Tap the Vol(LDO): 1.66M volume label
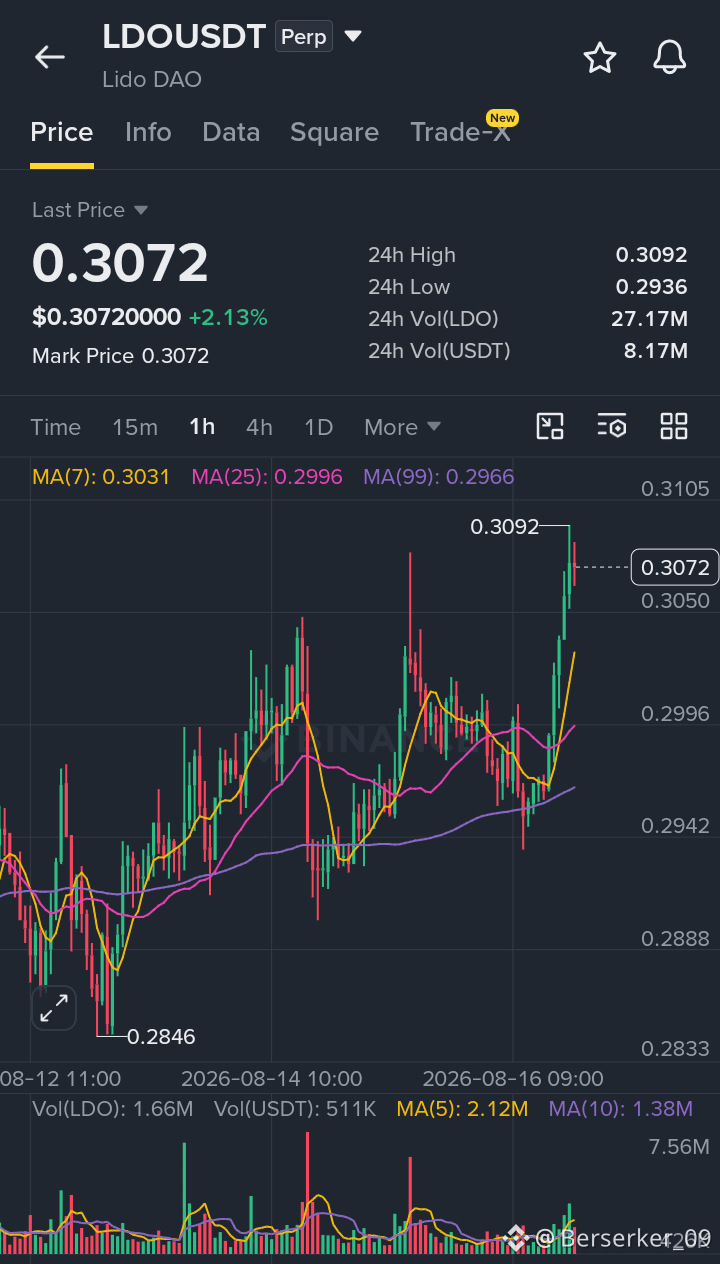The height and width of the screenshot is (1264, 720). coord(113,1109)
